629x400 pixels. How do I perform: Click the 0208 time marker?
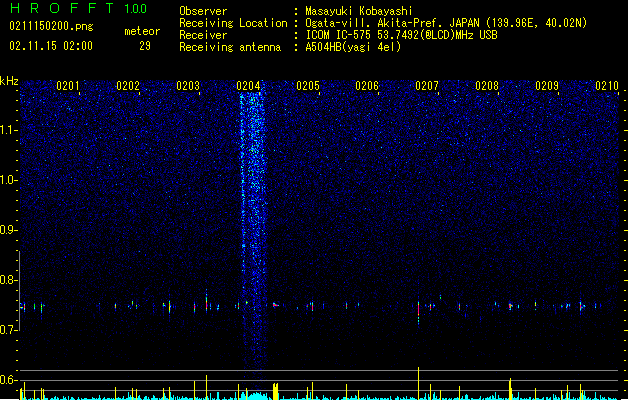point(487,85)
